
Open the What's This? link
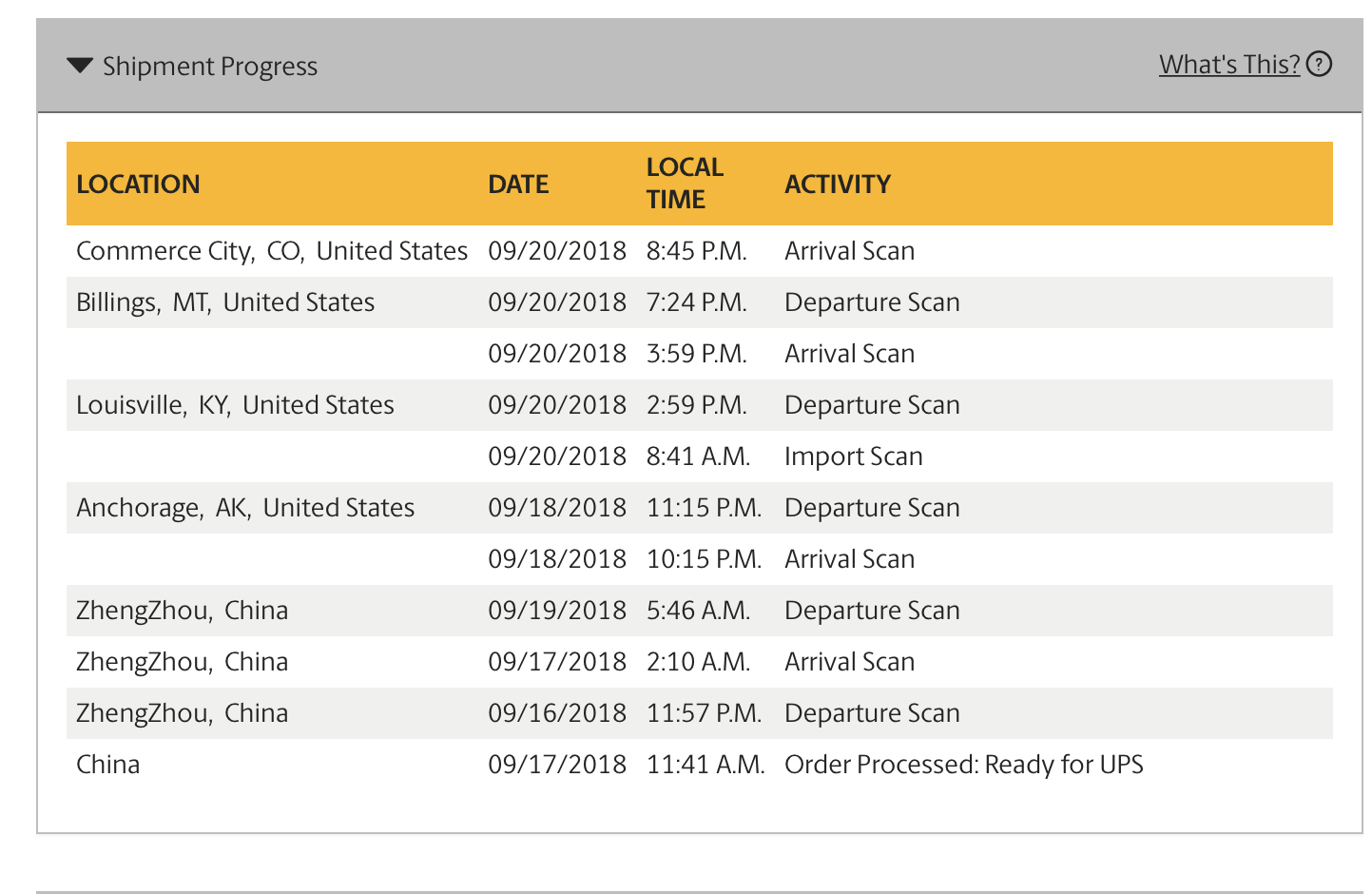[x=1228, y=65]
